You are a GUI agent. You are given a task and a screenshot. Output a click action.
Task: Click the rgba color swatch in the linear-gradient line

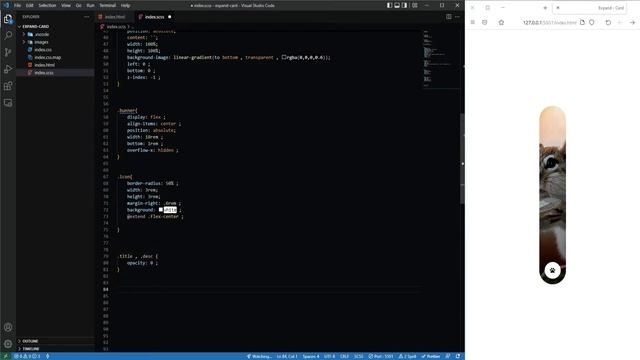click(284, 57)
